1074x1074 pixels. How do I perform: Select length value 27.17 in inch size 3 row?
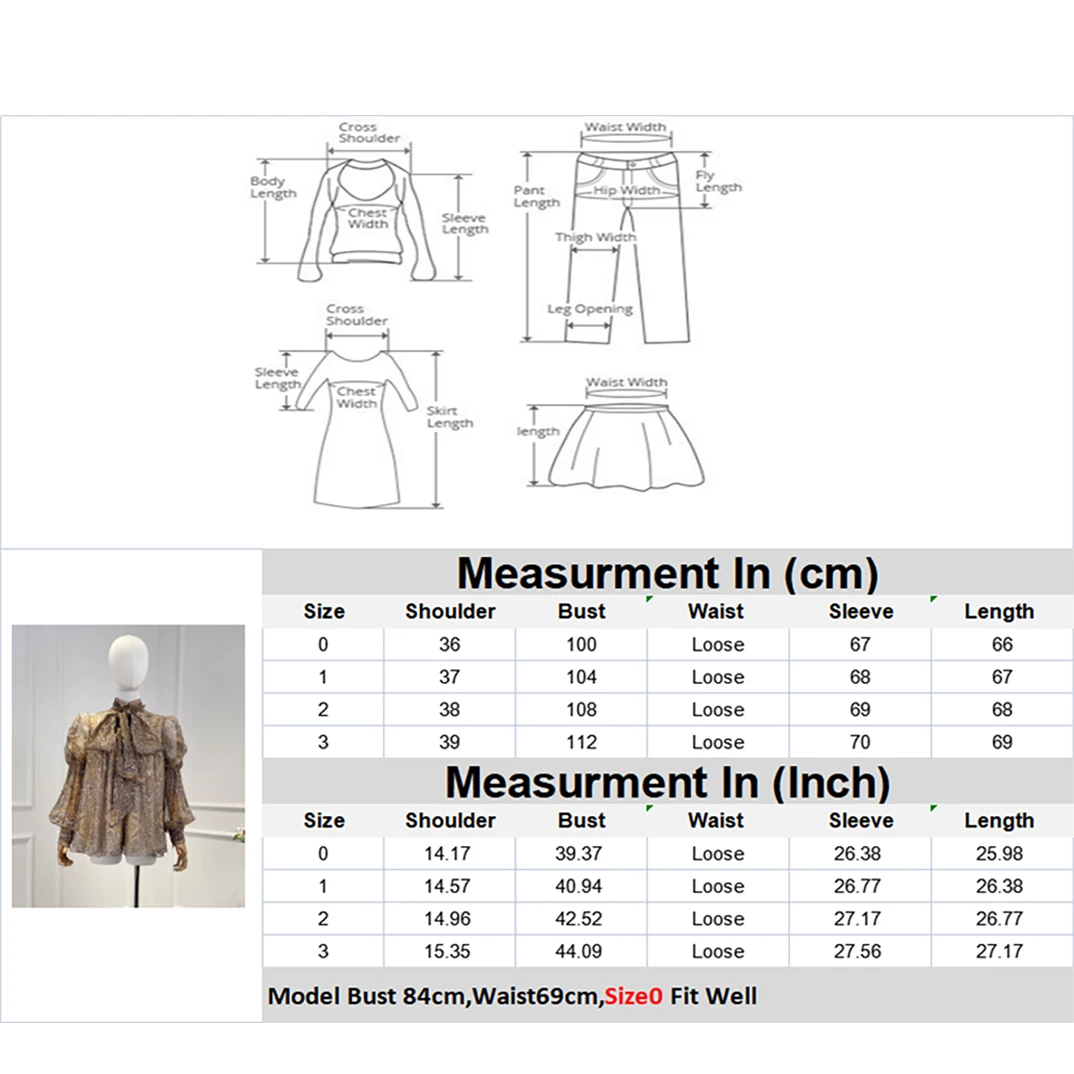pos(999,951)
